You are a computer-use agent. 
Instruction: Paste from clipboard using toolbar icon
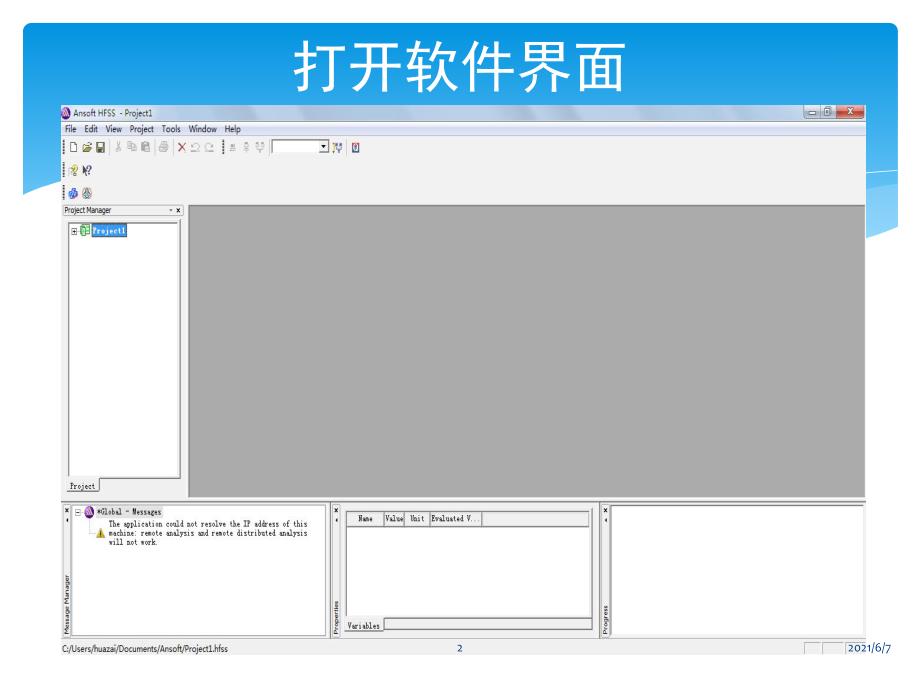pyautogui.click(x=144, y=147)
